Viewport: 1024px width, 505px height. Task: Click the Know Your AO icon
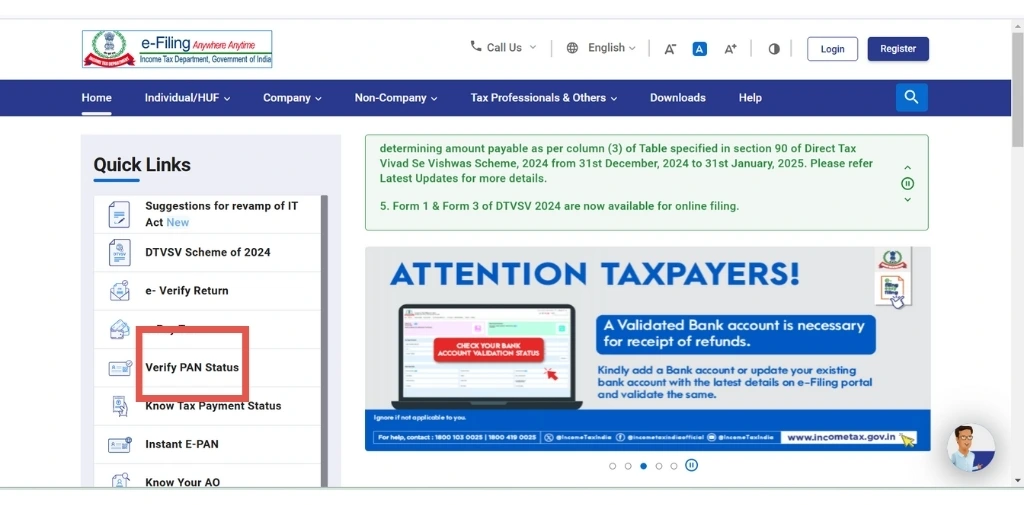point(120,481)
